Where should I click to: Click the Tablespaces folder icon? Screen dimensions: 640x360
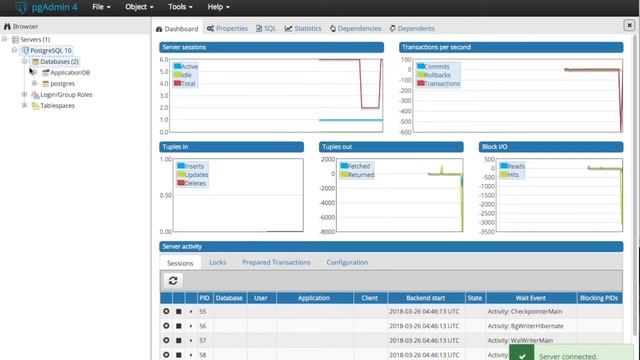36,106
